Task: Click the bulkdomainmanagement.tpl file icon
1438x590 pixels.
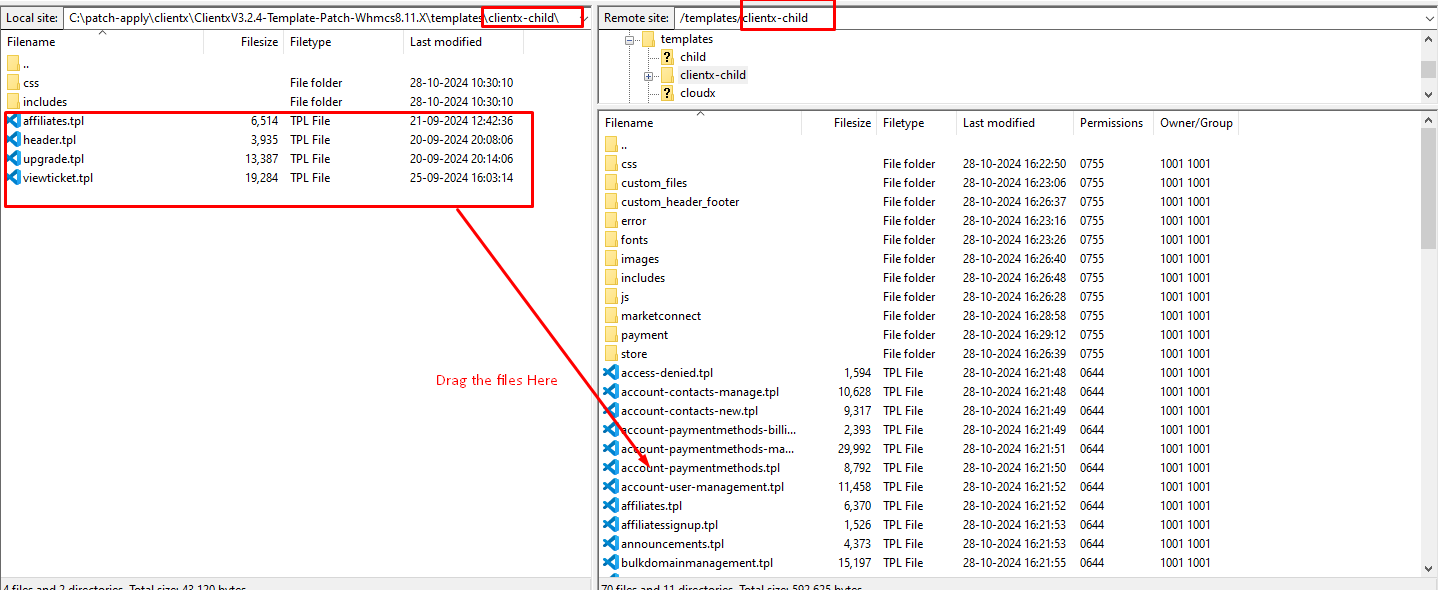Action: tap(611, 563)
